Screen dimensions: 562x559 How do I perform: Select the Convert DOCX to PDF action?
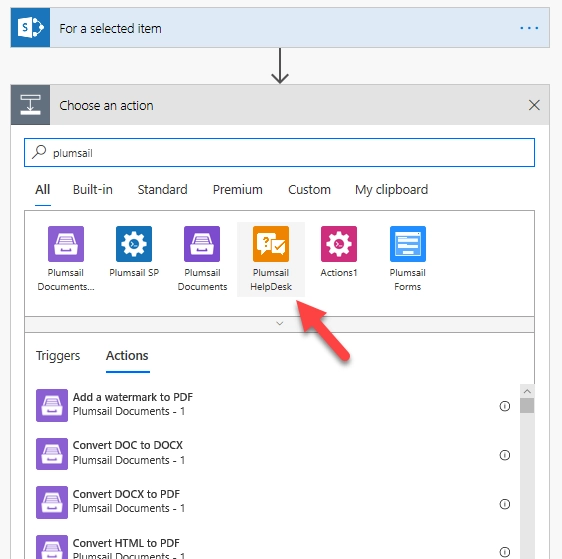pyautogui.click(x=272, y=502)
